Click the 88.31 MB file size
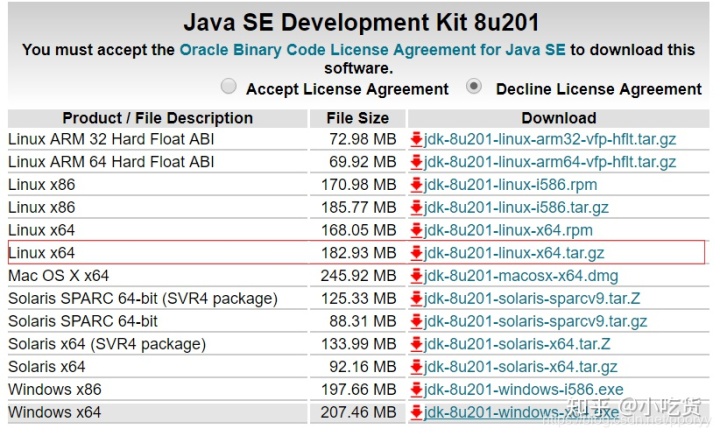The image size is (720, 436). [362, 321]
